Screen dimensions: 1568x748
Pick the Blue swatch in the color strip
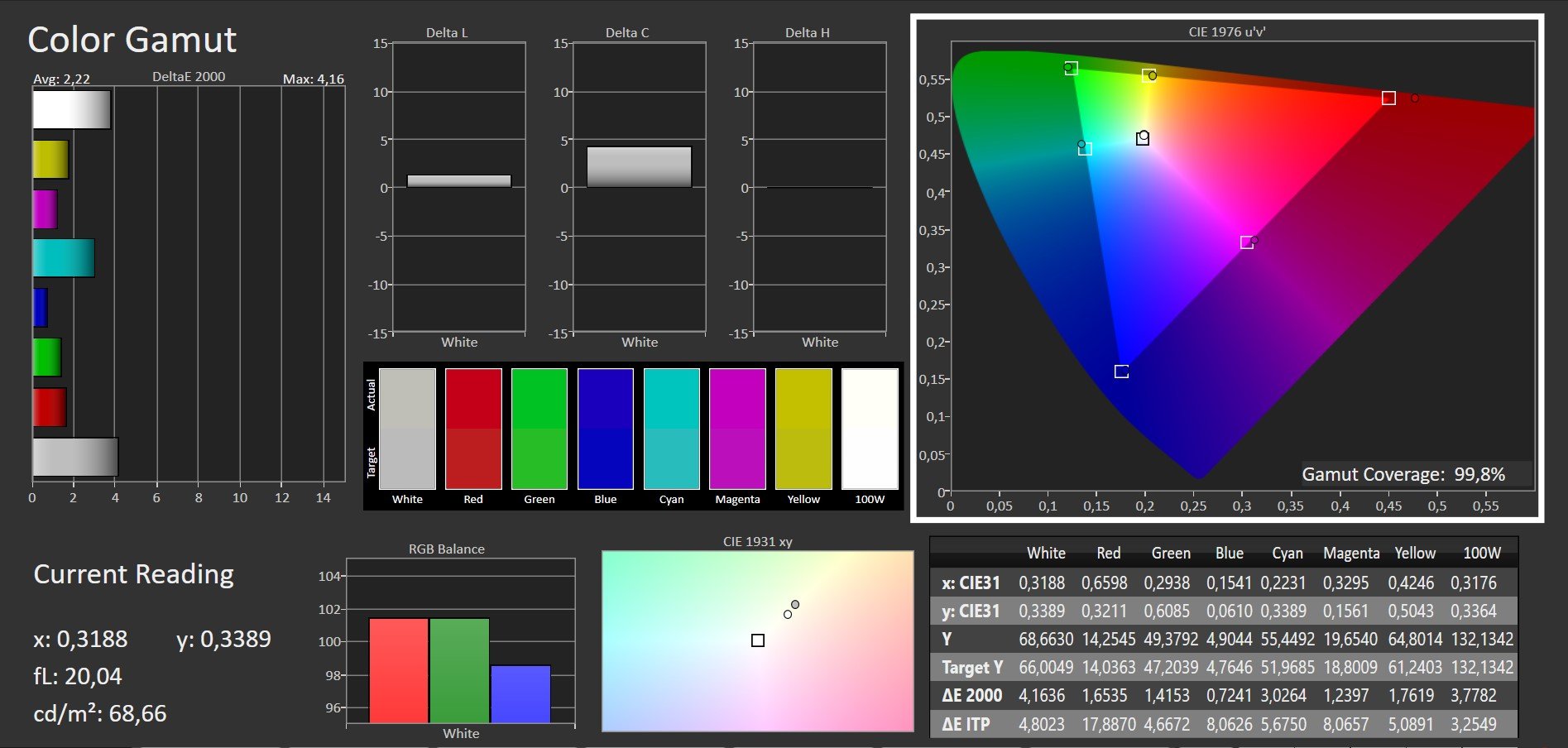point(605,429)
